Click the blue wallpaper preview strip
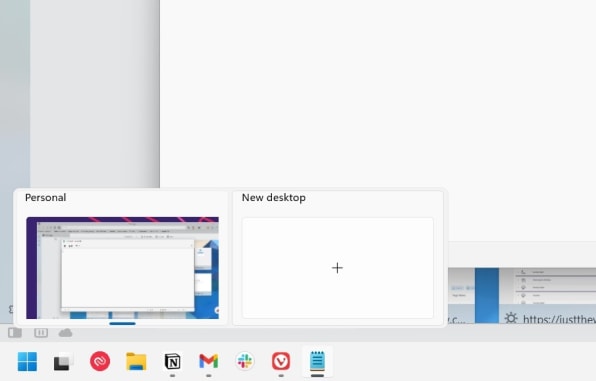This screenshot has width=596, height=381. pos(487,295)
